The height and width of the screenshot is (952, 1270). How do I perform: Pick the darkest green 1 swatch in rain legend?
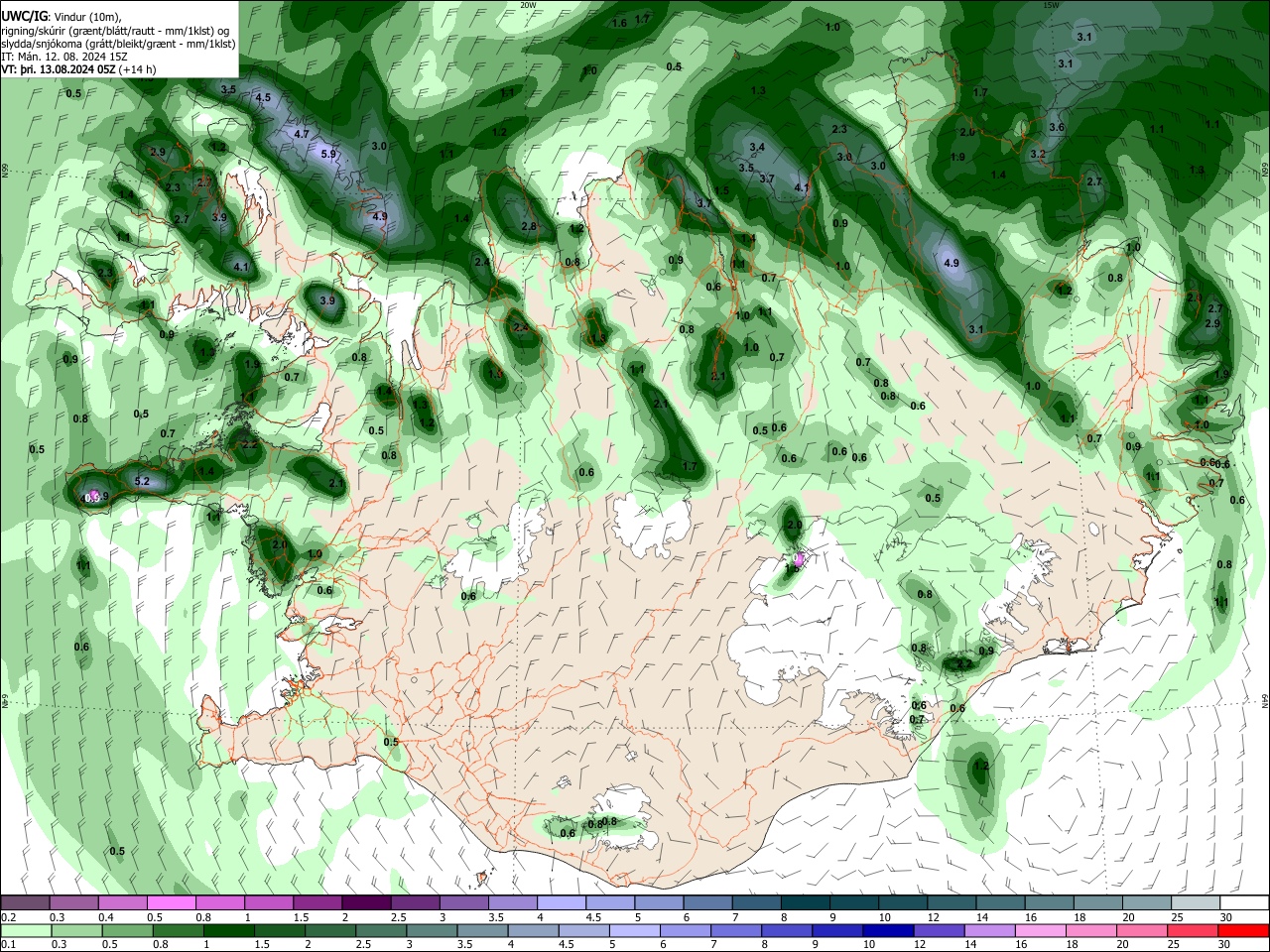[x=228, y=931]
